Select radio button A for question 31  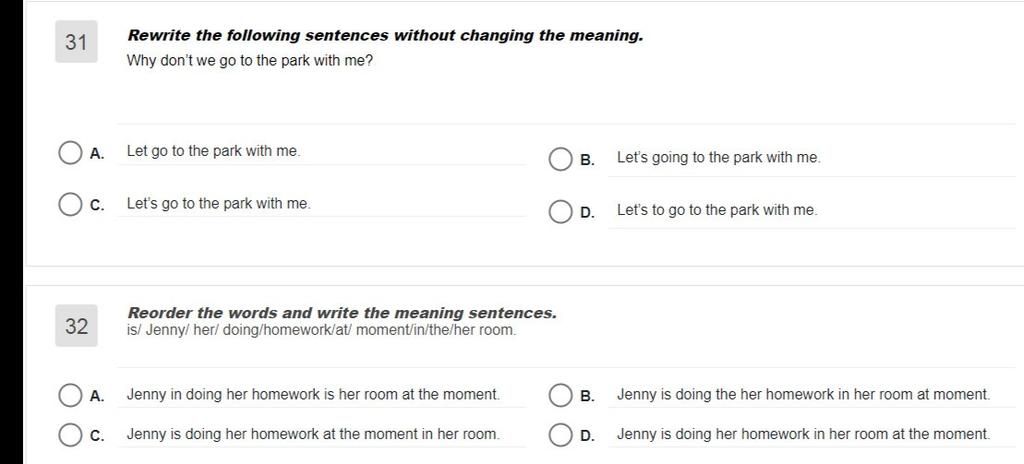coord(70,153)
